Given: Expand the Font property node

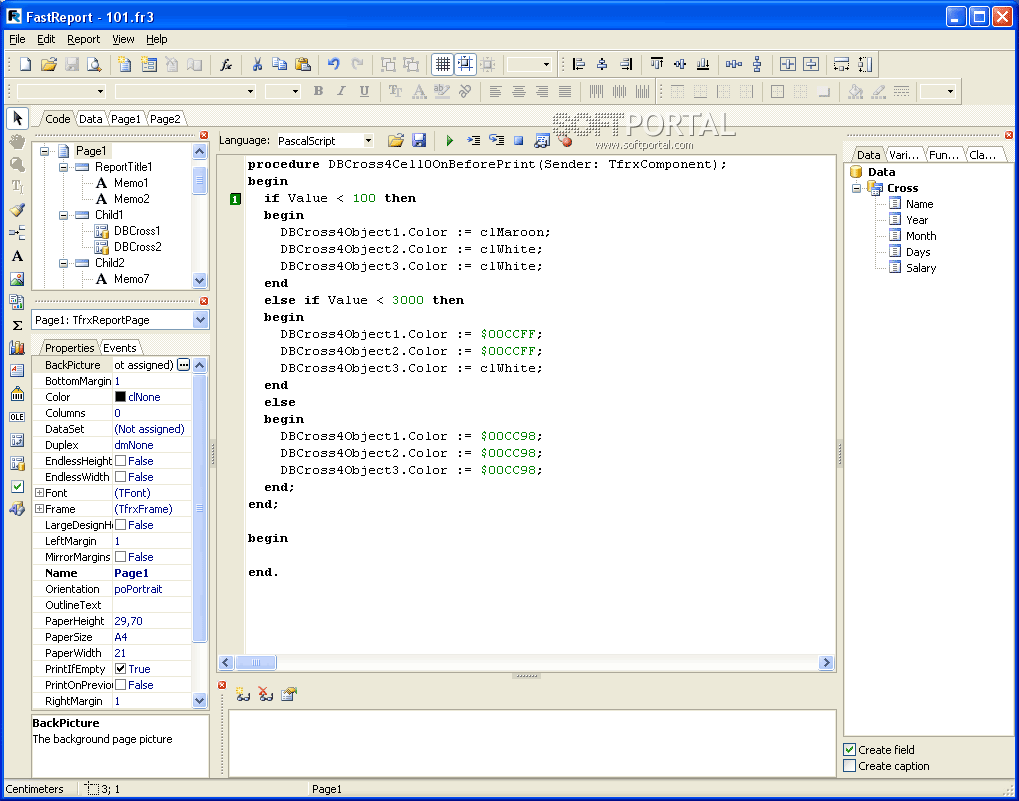Looking at the screenshot, I should pyautogui.click(x=39, y=493).
